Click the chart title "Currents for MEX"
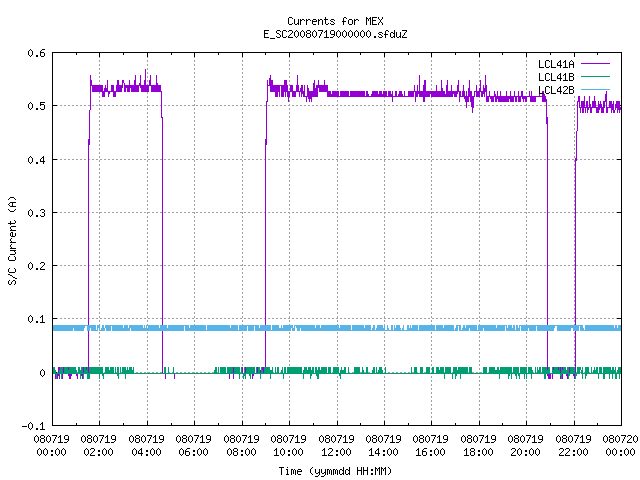This screenshot has height=480, width=640. tap(335, 21)
